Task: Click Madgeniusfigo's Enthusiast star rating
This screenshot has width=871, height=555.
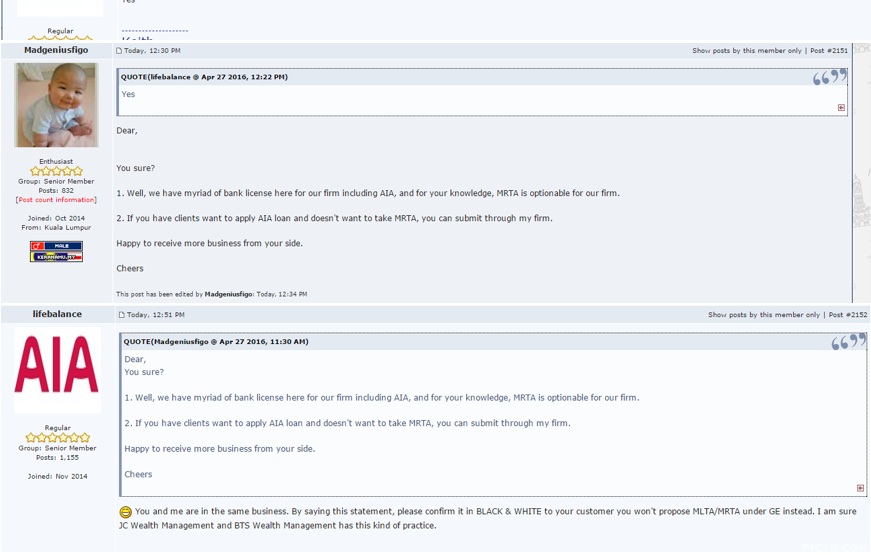Action: tap(56, 171)
